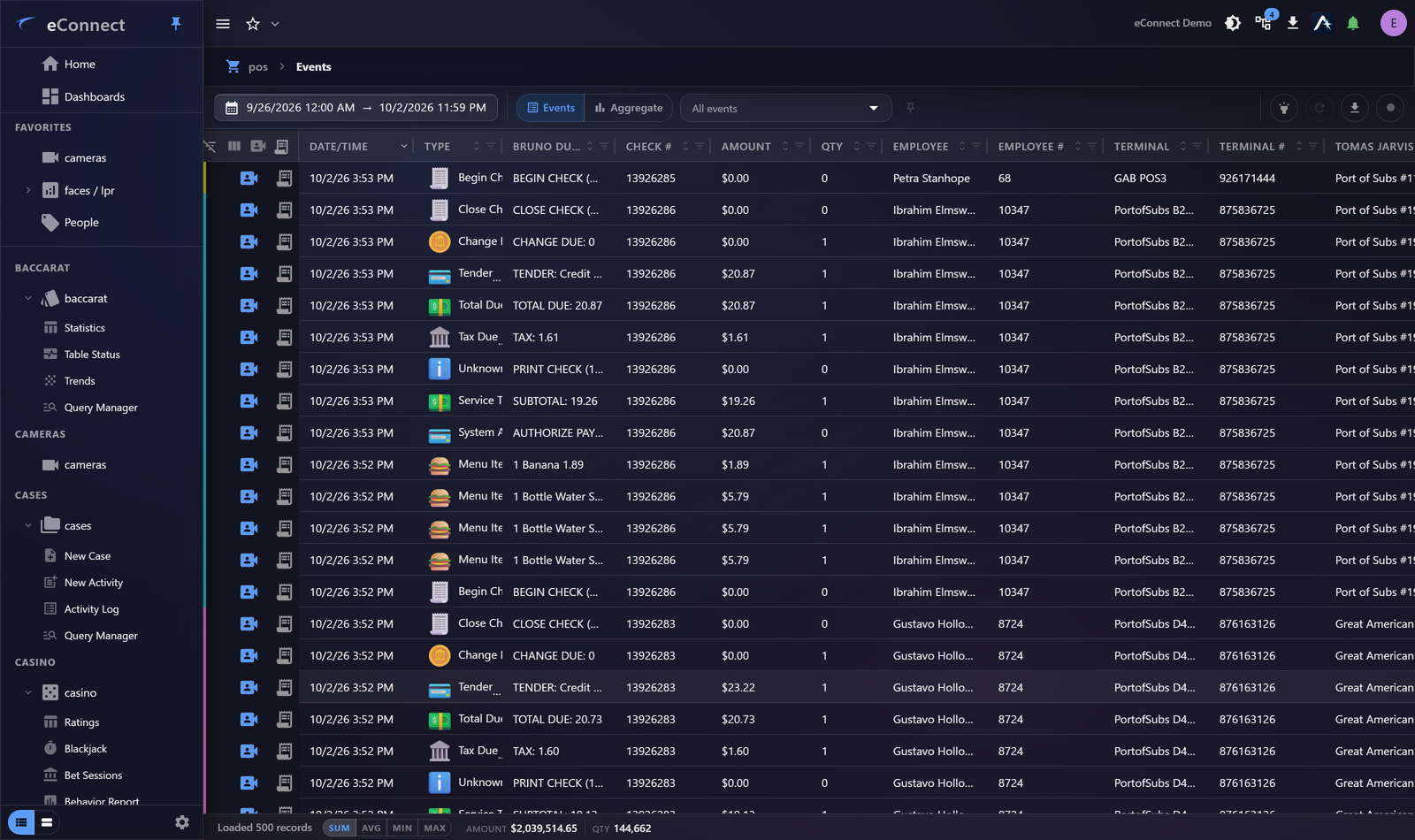The height and width of the screenshot is (840, 1415).
Task: Open sidebar settings gear
Action: (x=182, y=822)
